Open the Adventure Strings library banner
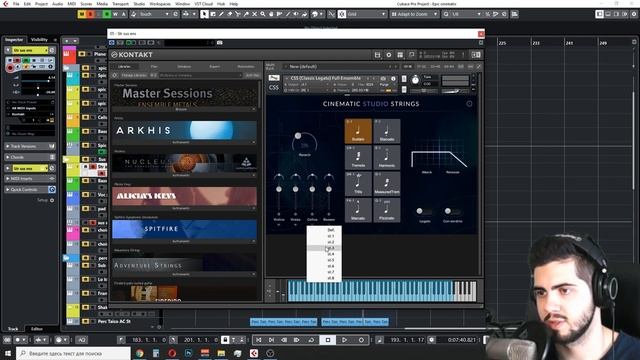Viewport: 640px width, 360px height. point(184,263)
